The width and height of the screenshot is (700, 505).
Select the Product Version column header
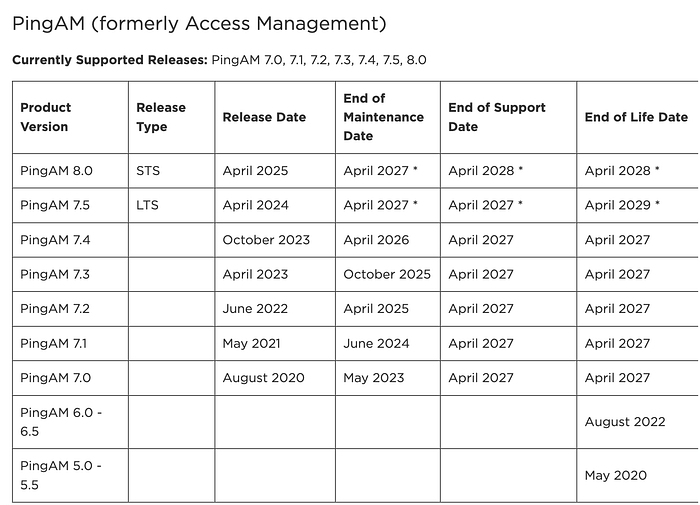[x=46, y=117]
